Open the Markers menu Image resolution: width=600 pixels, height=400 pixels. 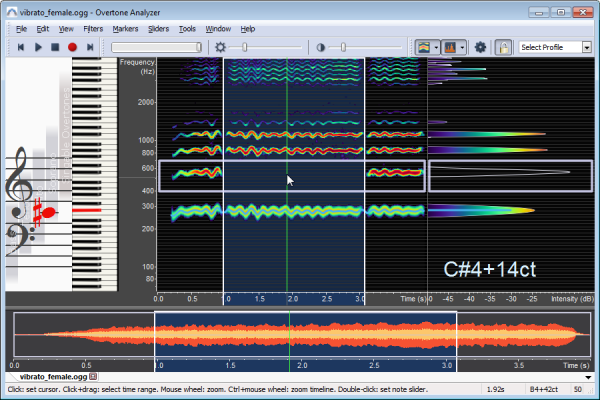pos(125,29)
